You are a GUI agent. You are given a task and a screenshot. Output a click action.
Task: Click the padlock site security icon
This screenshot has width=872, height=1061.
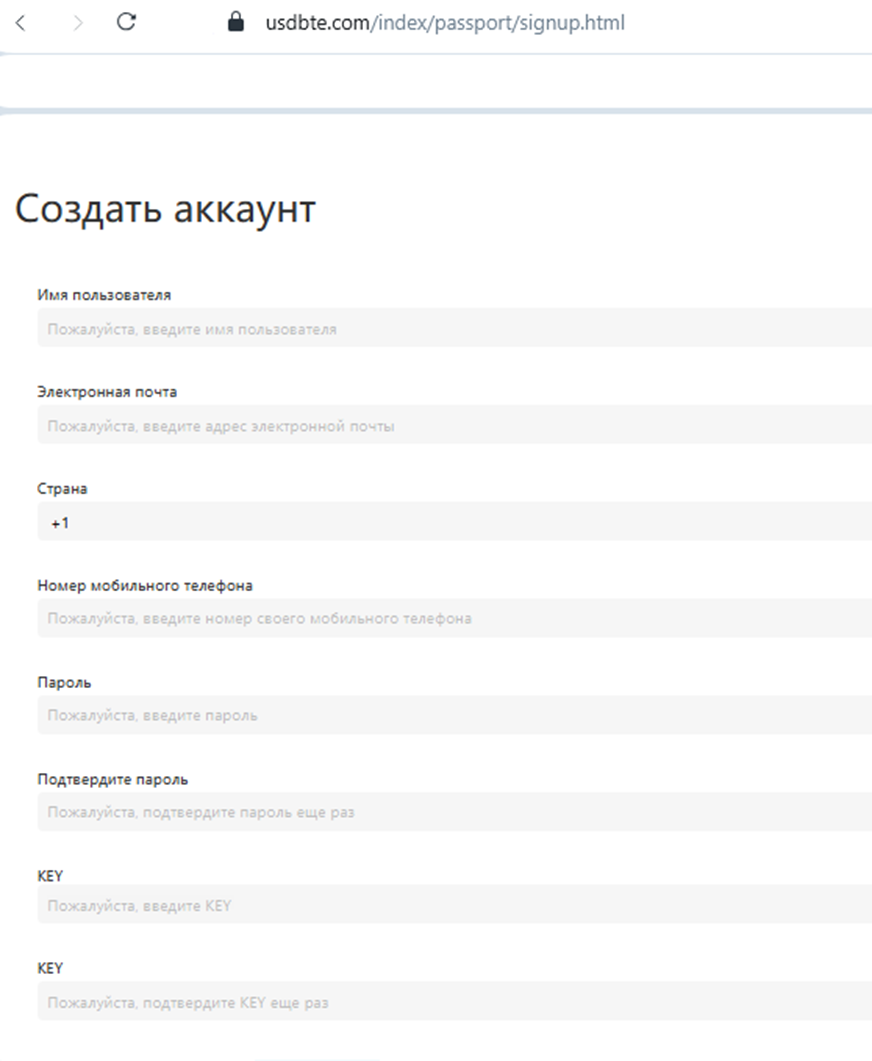click(x=236, y=22)
